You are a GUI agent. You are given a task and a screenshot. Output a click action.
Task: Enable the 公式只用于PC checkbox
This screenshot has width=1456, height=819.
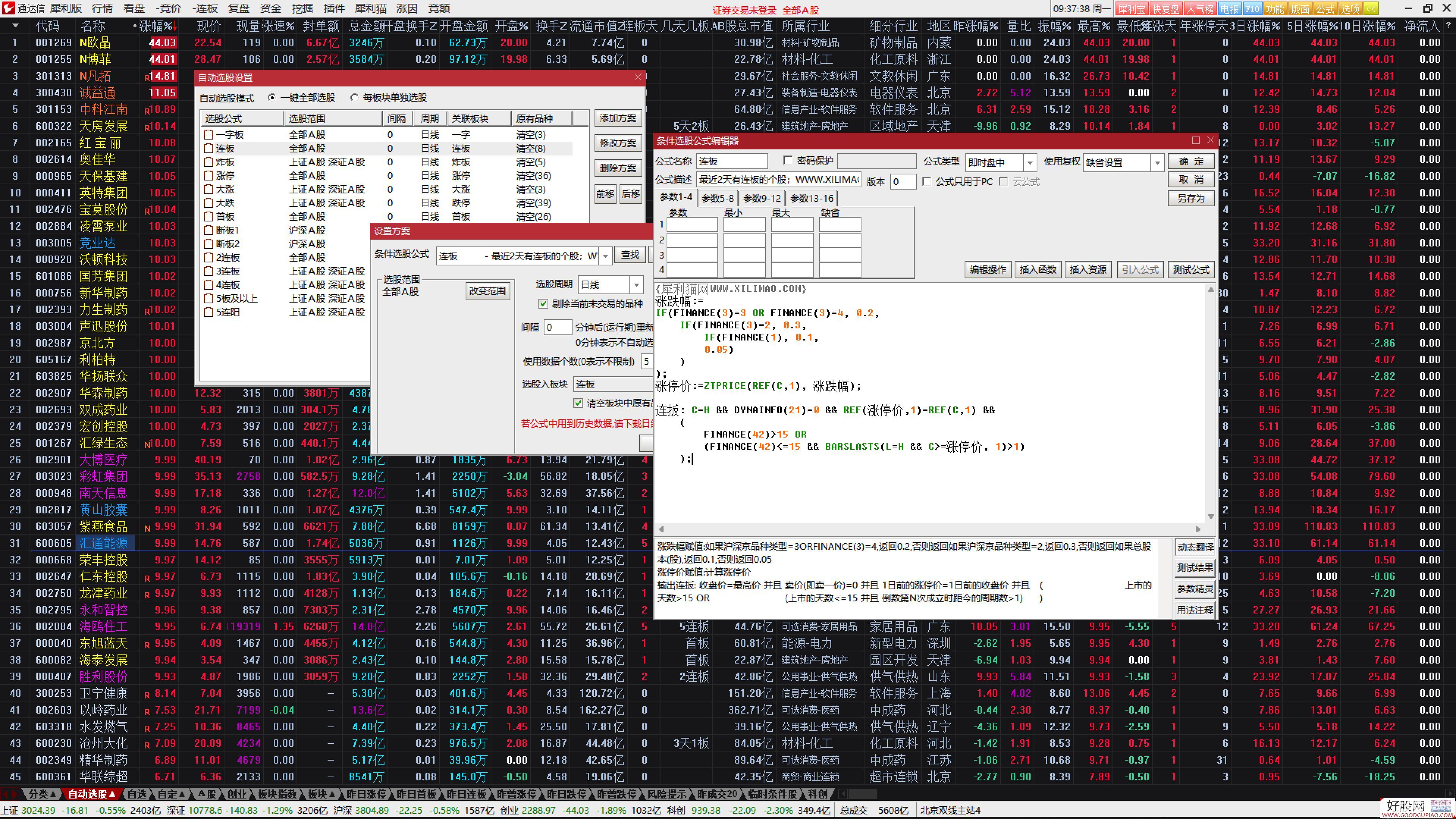pos(926,182)
